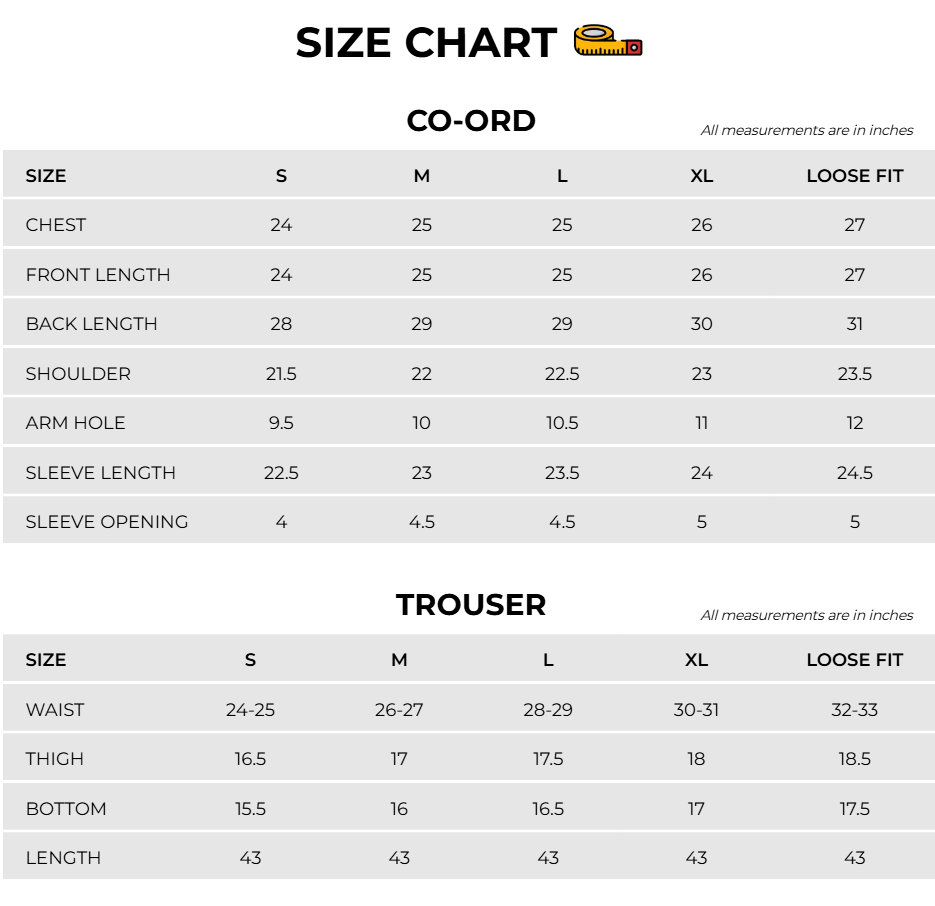The width and height of the screenshot is (935, 906).
Task: Click the measuring tape icon beside title
Action: point(608,41)
